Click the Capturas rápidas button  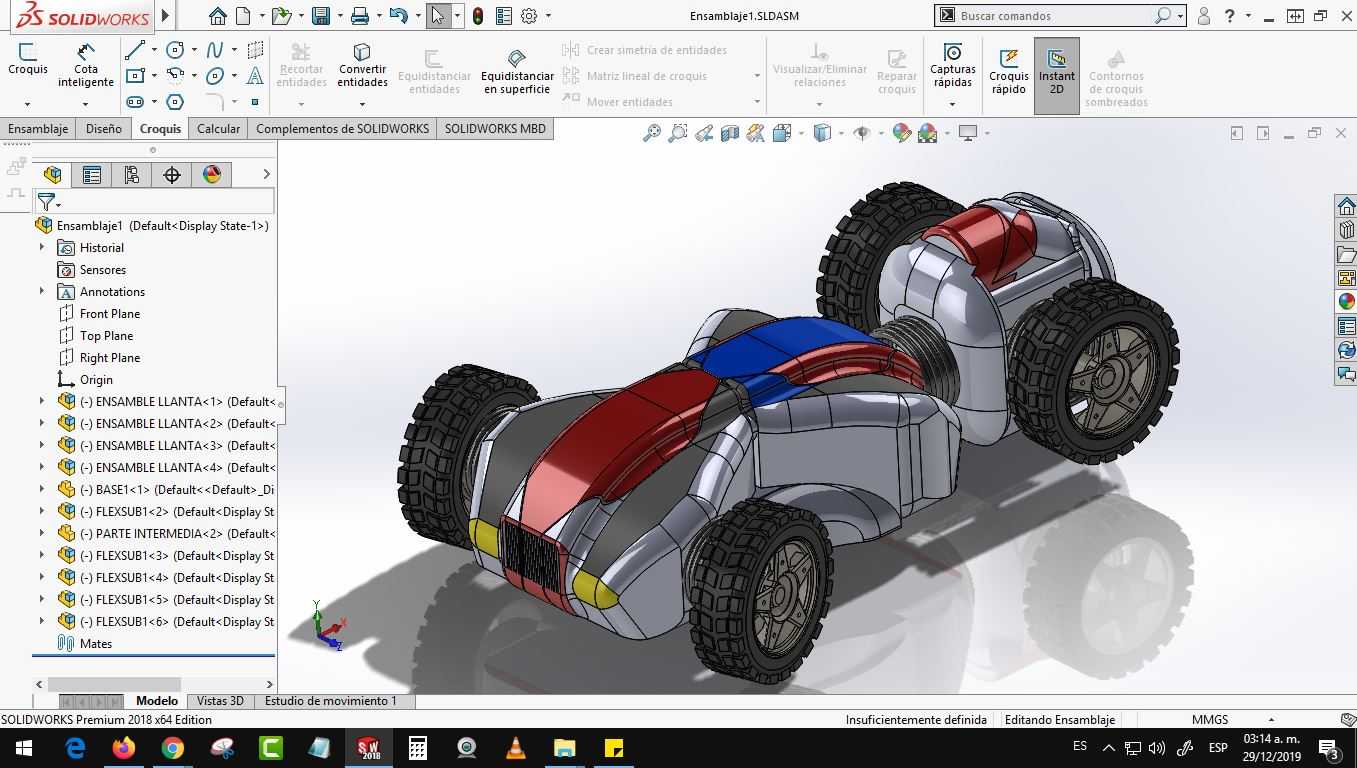pyautogui.click(x=953, y=66)
